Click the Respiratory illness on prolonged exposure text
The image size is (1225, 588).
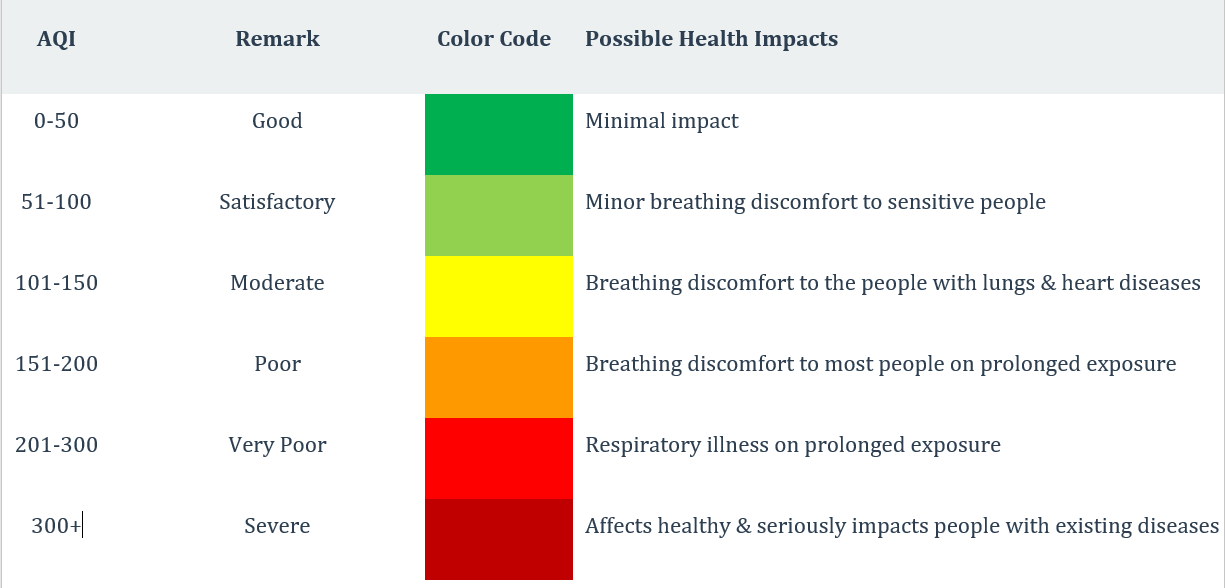tap(792, 445)
